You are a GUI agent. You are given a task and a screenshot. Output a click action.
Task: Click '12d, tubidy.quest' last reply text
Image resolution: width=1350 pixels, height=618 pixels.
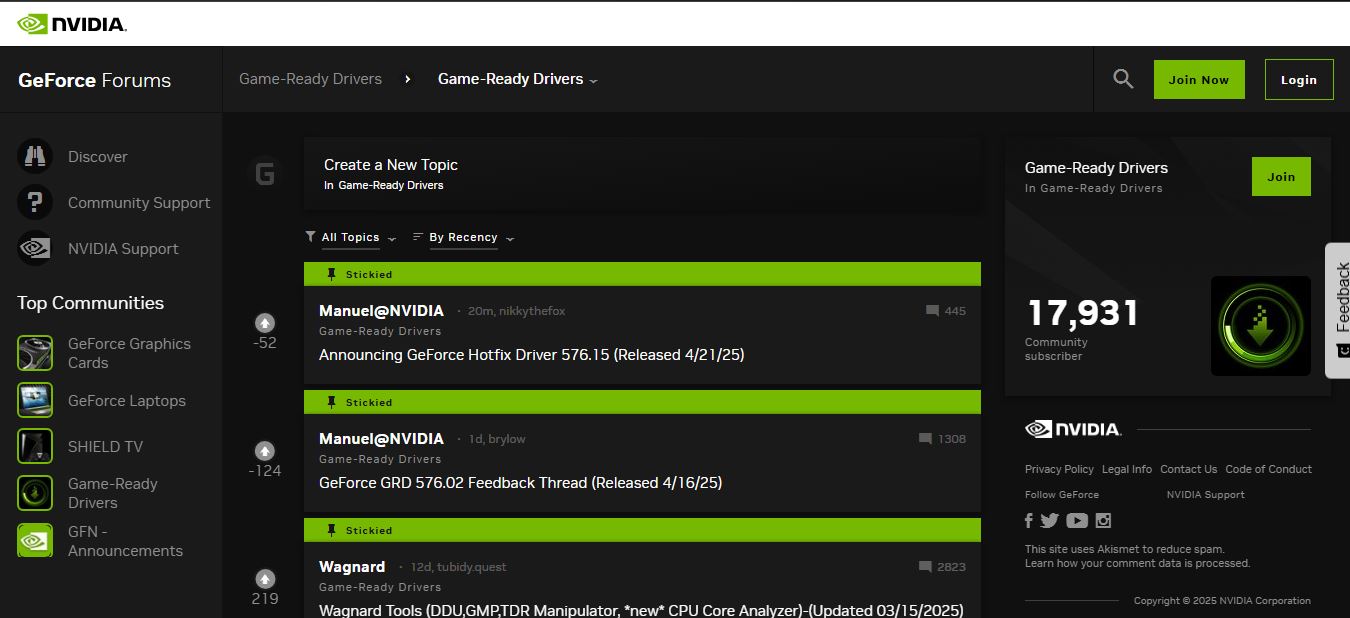tap(458, 567)
